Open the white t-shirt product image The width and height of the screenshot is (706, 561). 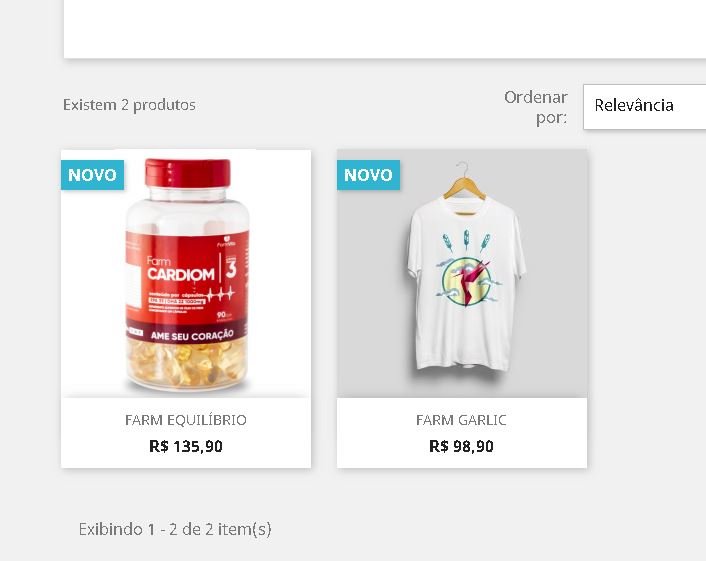pyautogui.click(x=462, y=274)
